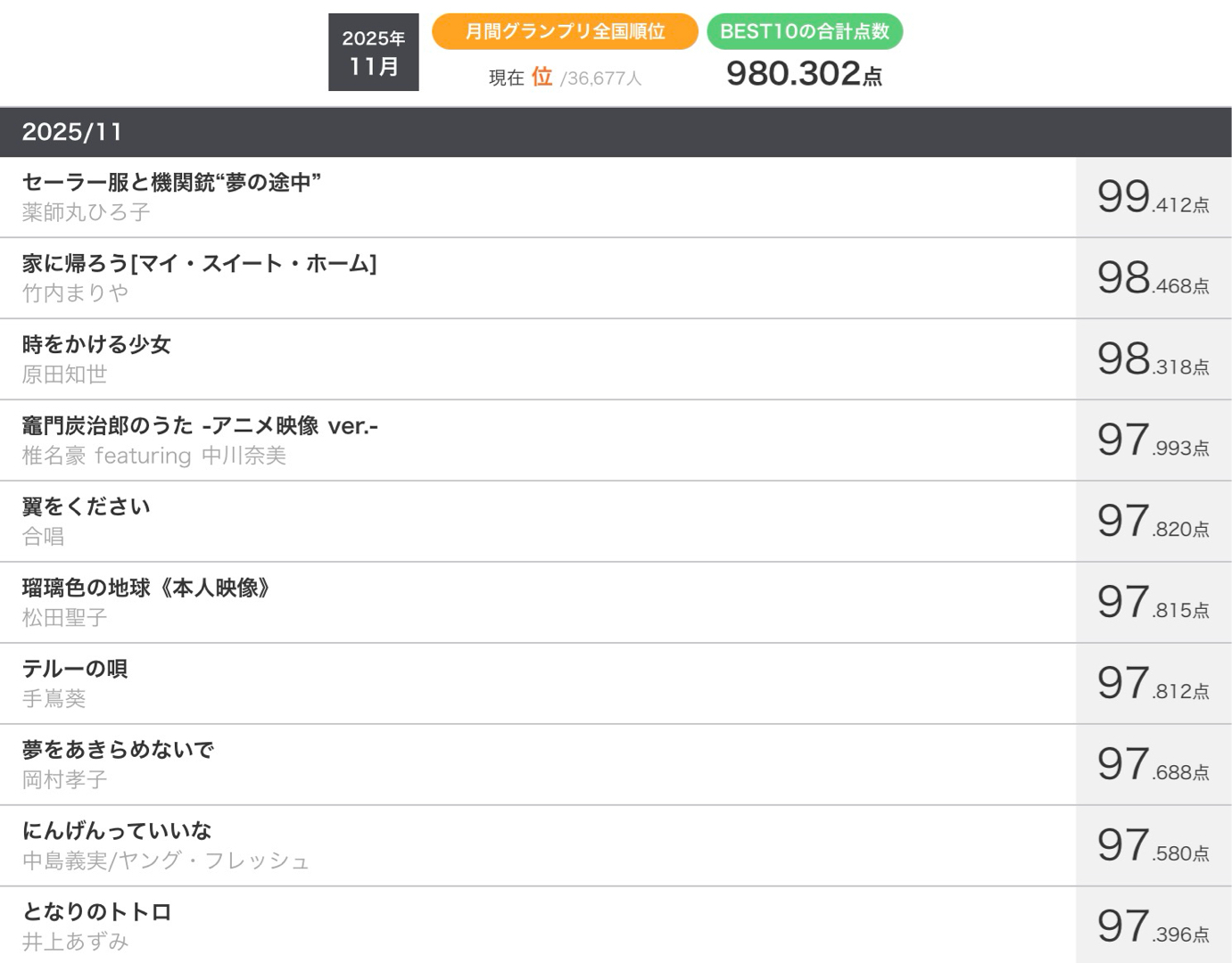Open the song 夢をあきらめないで

click(118, 751)
